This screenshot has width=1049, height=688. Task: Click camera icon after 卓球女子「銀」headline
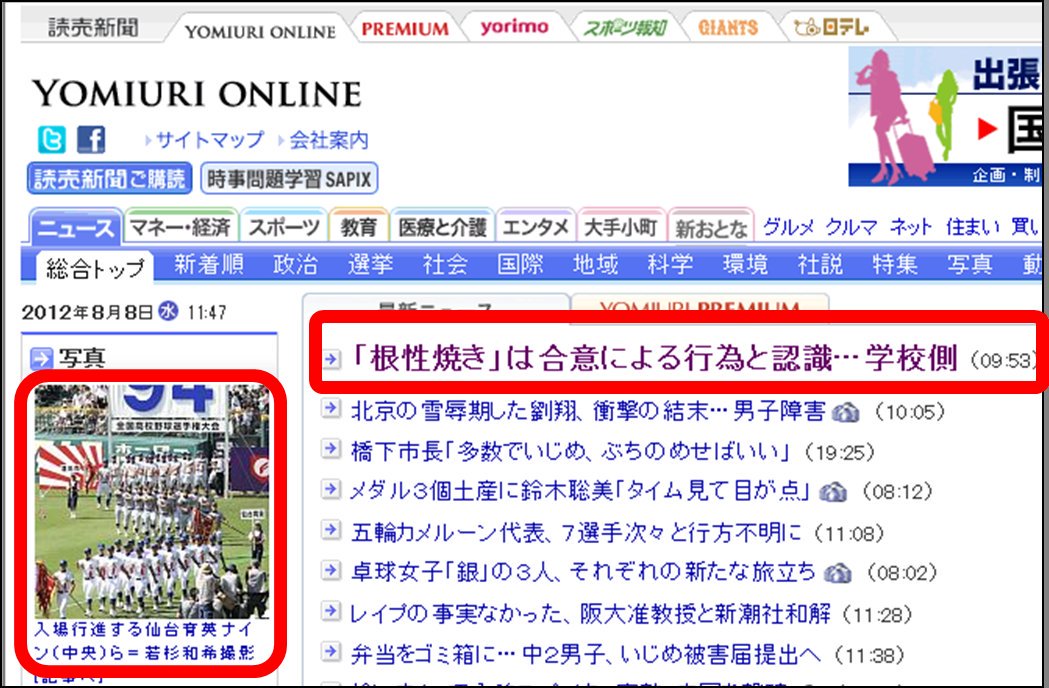coord(838,573)
